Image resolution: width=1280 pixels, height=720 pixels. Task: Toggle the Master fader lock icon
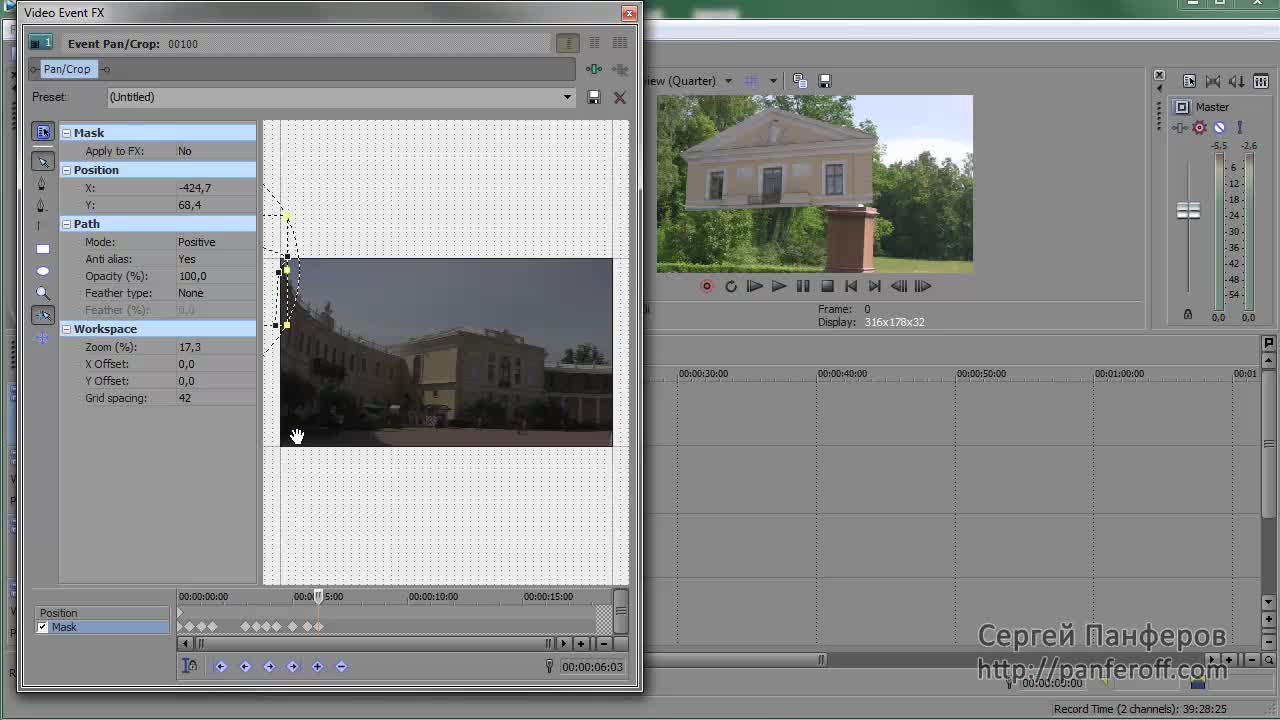pyautogui.click(x=1188, y=314)
